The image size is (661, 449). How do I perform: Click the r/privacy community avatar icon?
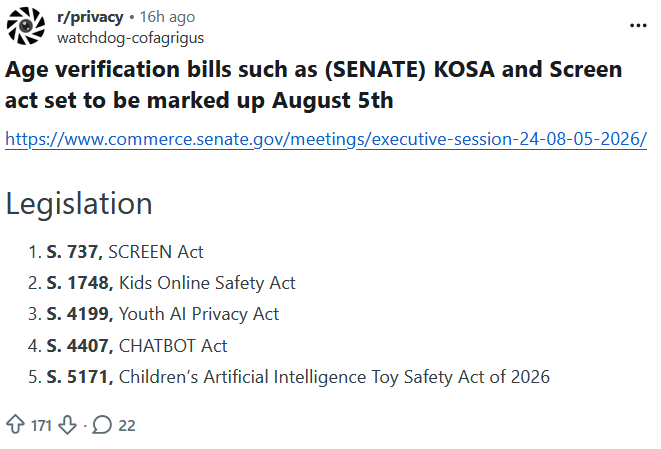(26, 26)
